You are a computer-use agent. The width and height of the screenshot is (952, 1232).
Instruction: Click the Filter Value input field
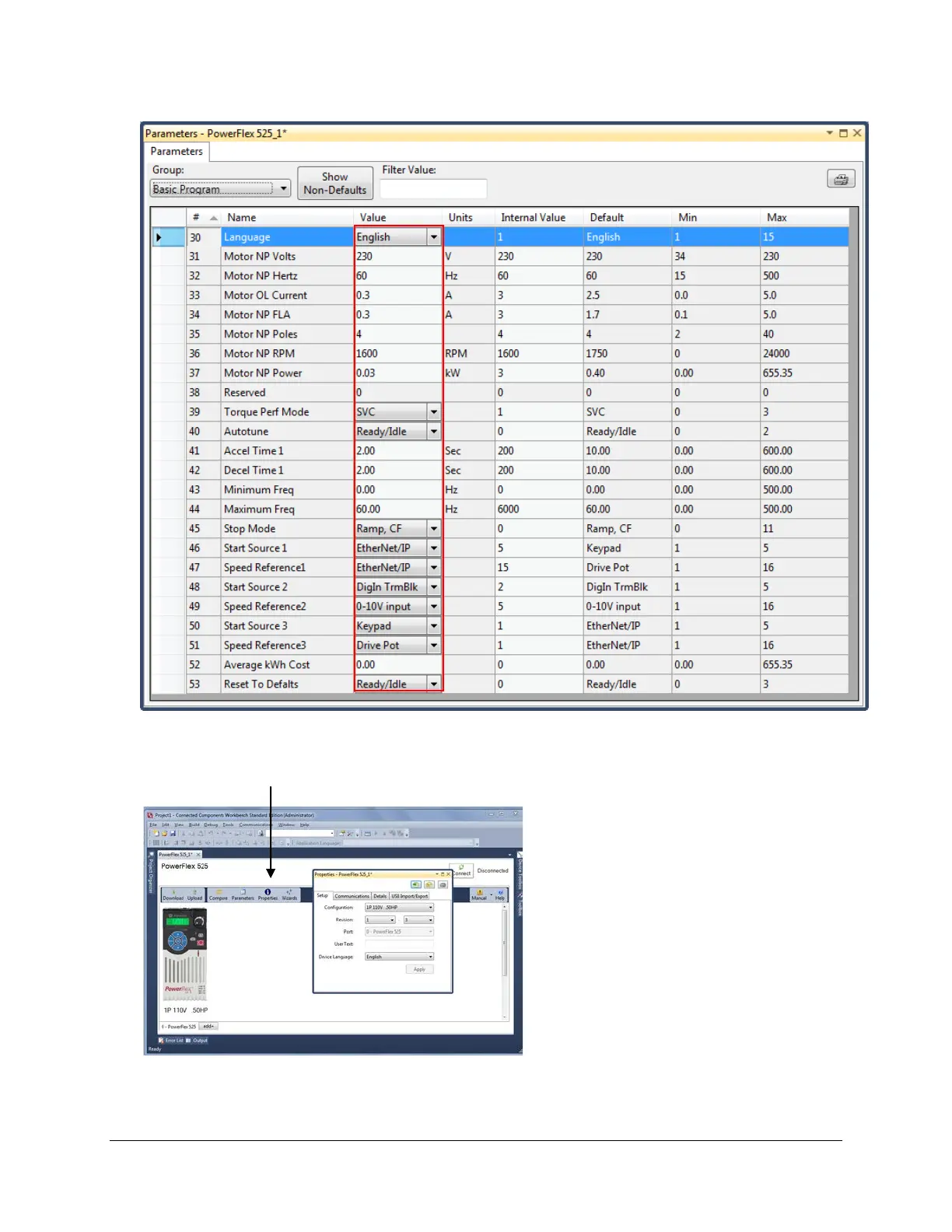tap(433, 188)
